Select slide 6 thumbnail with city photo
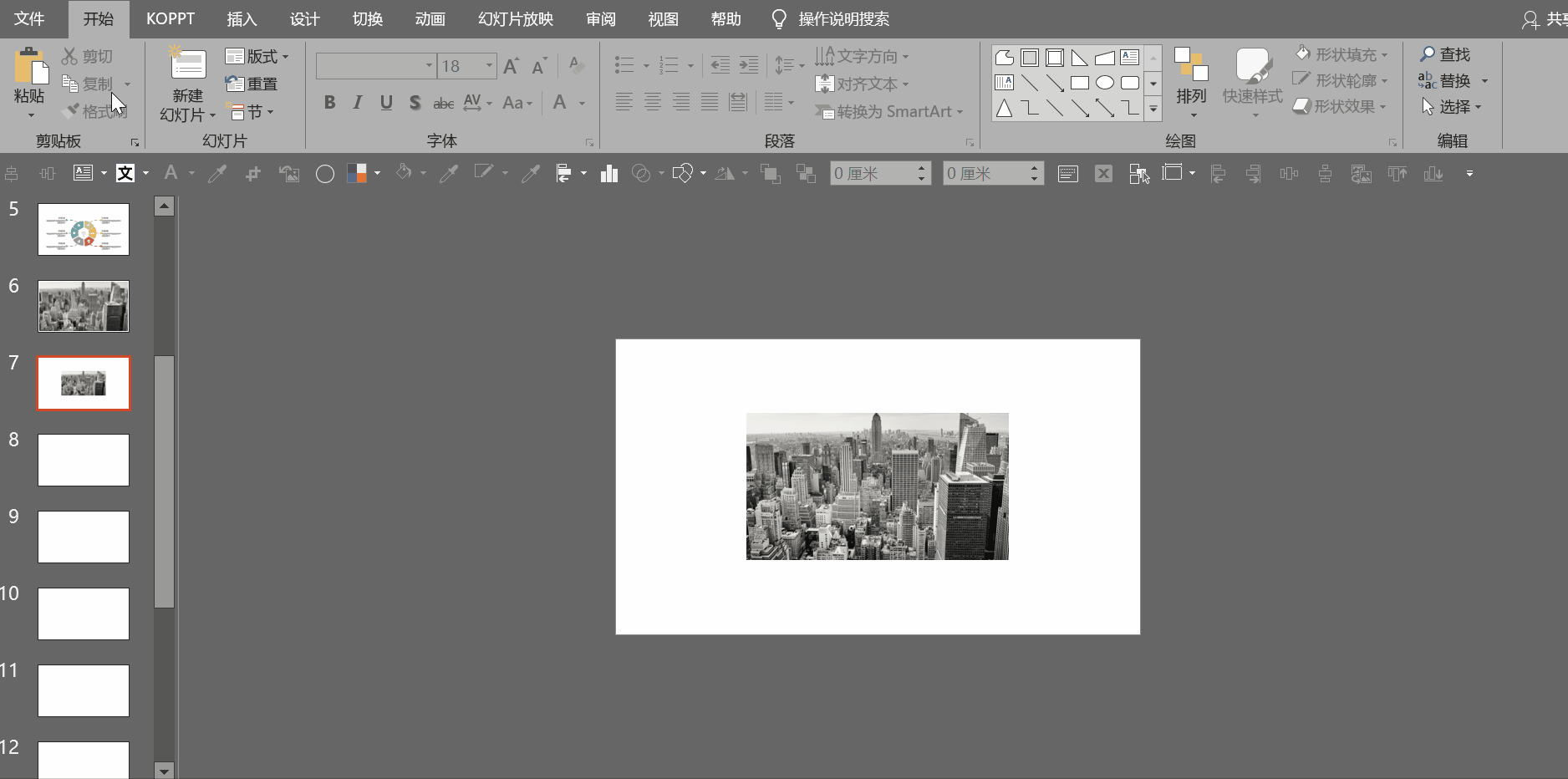Viewport: 1568px width, 779px height. pyautogui.click(x=84, y=306)
